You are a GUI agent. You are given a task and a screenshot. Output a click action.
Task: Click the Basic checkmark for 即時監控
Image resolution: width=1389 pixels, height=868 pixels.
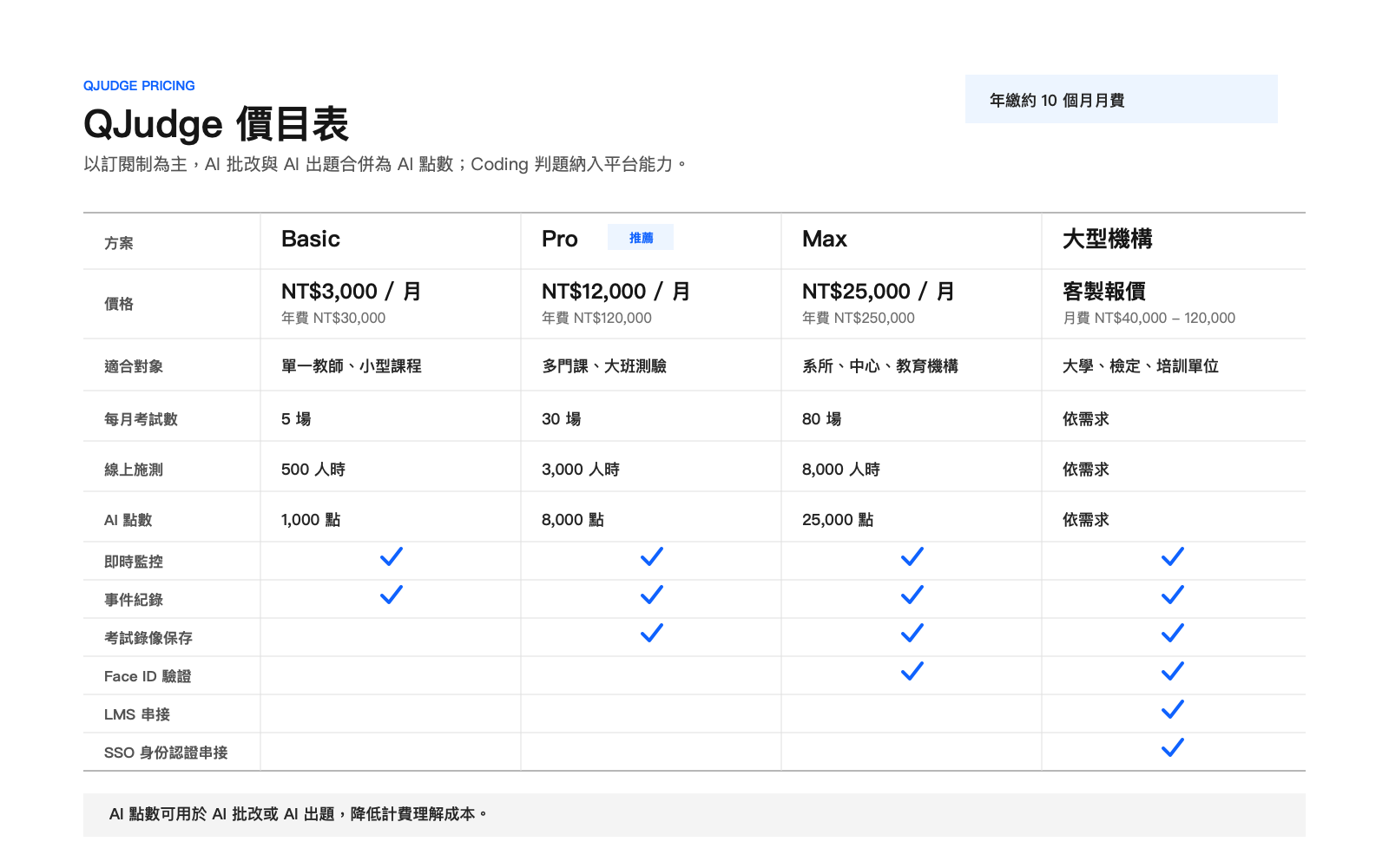(x=392, y=556)
